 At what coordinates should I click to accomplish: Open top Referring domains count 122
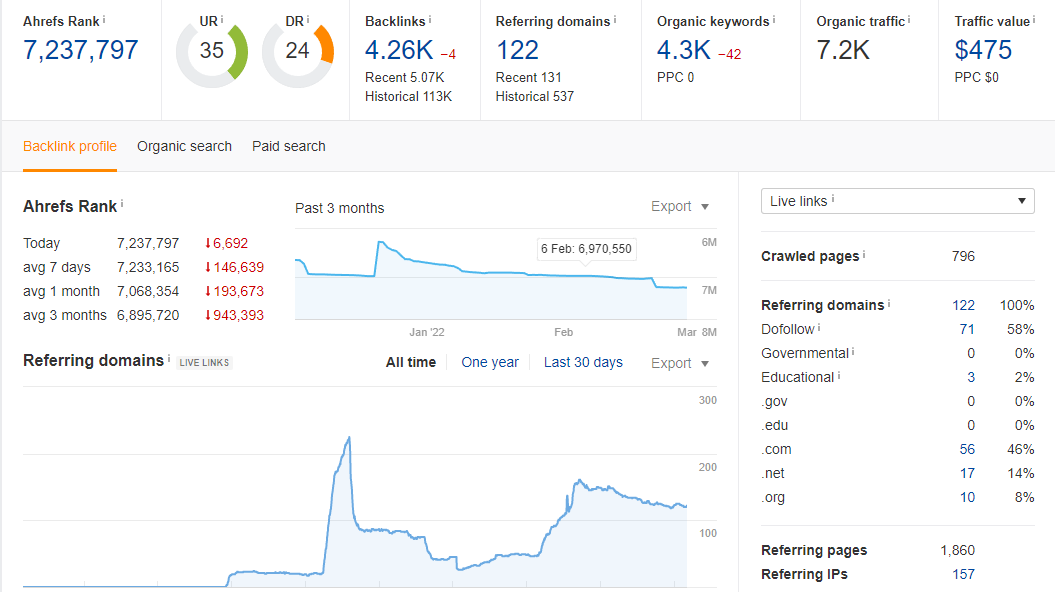pyautogui.click(x=517, y=50)
